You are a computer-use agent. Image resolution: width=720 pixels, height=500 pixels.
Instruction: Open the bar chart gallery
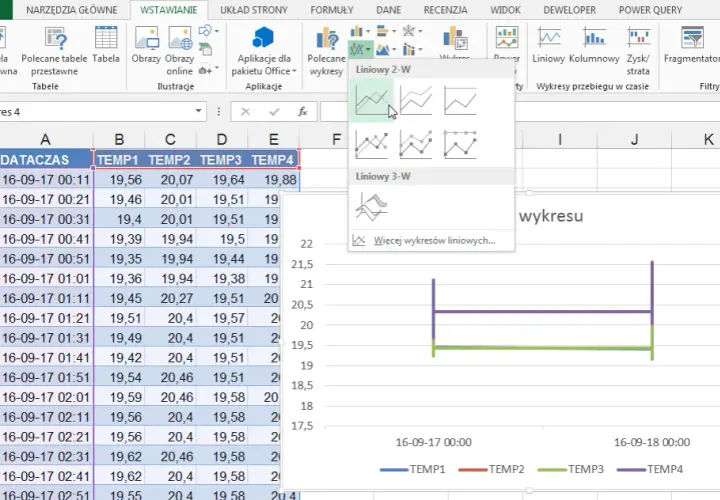386,31
